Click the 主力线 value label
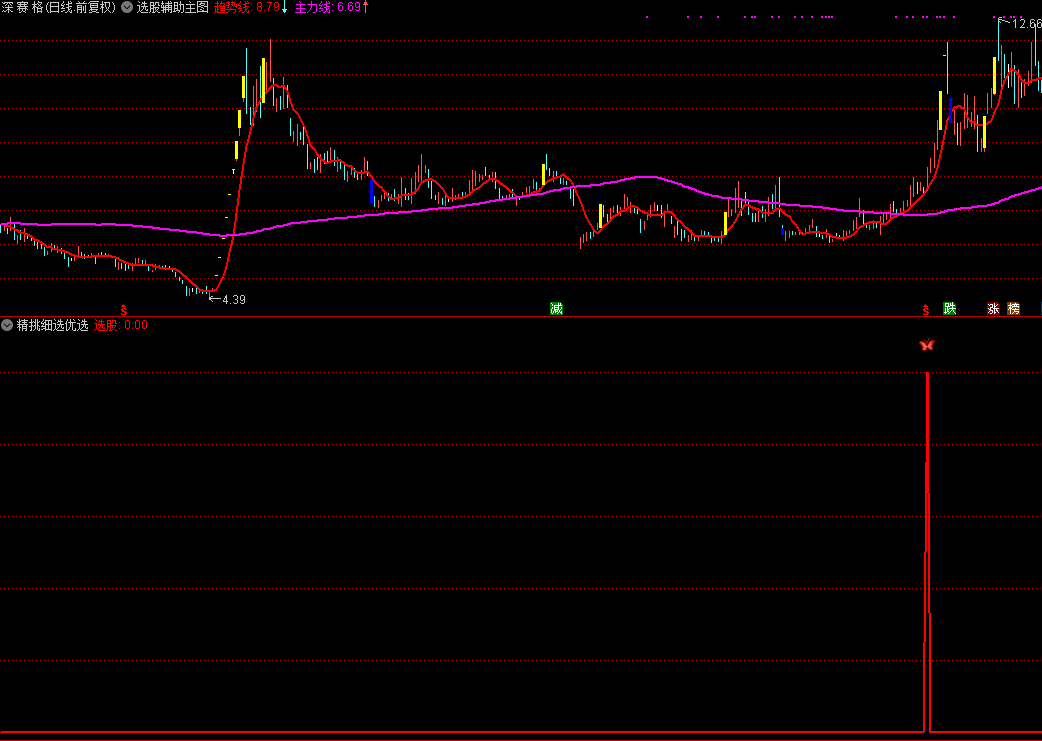The height and width of the screenshot is (741, 1042). click(326, 7)
